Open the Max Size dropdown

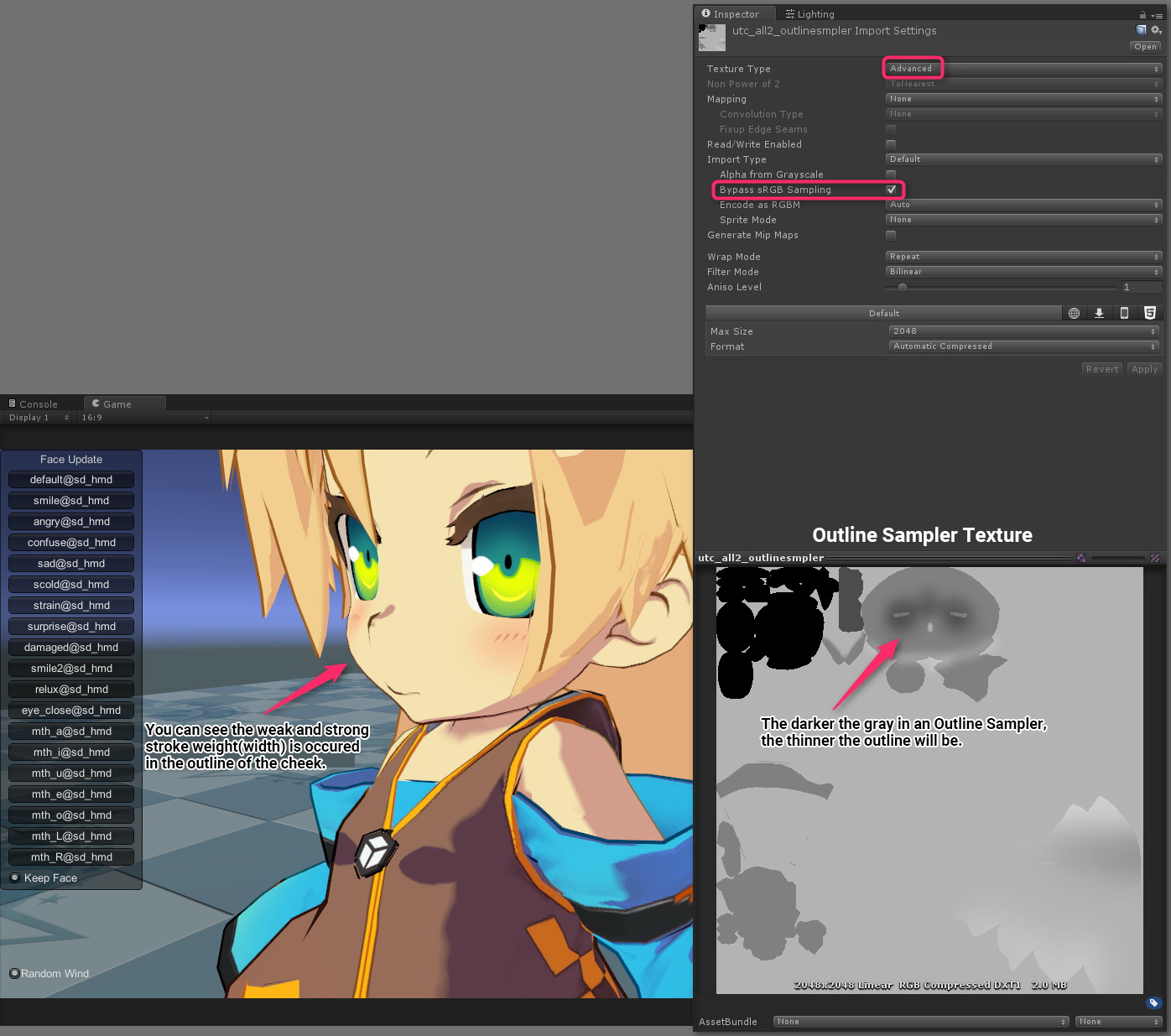click(1023, 331)
